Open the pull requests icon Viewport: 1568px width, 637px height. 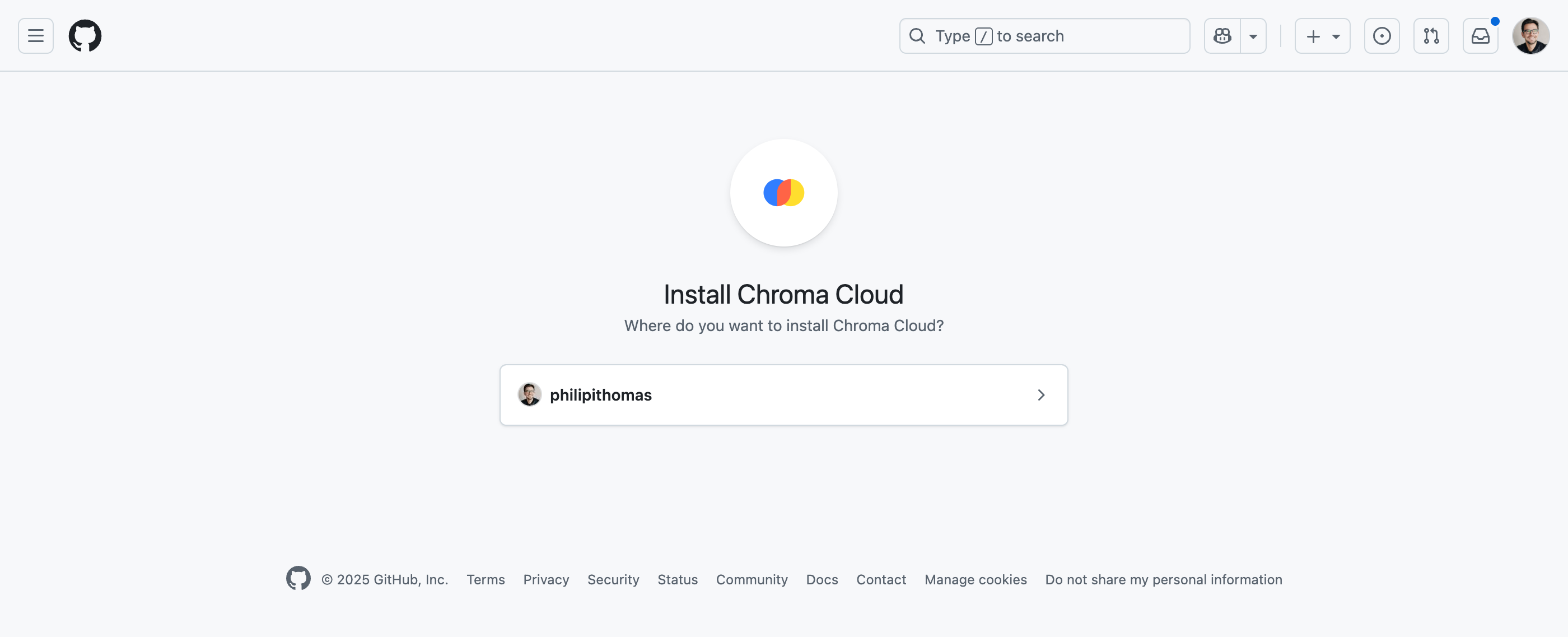pyautogui.click(x=1431, y=35)
